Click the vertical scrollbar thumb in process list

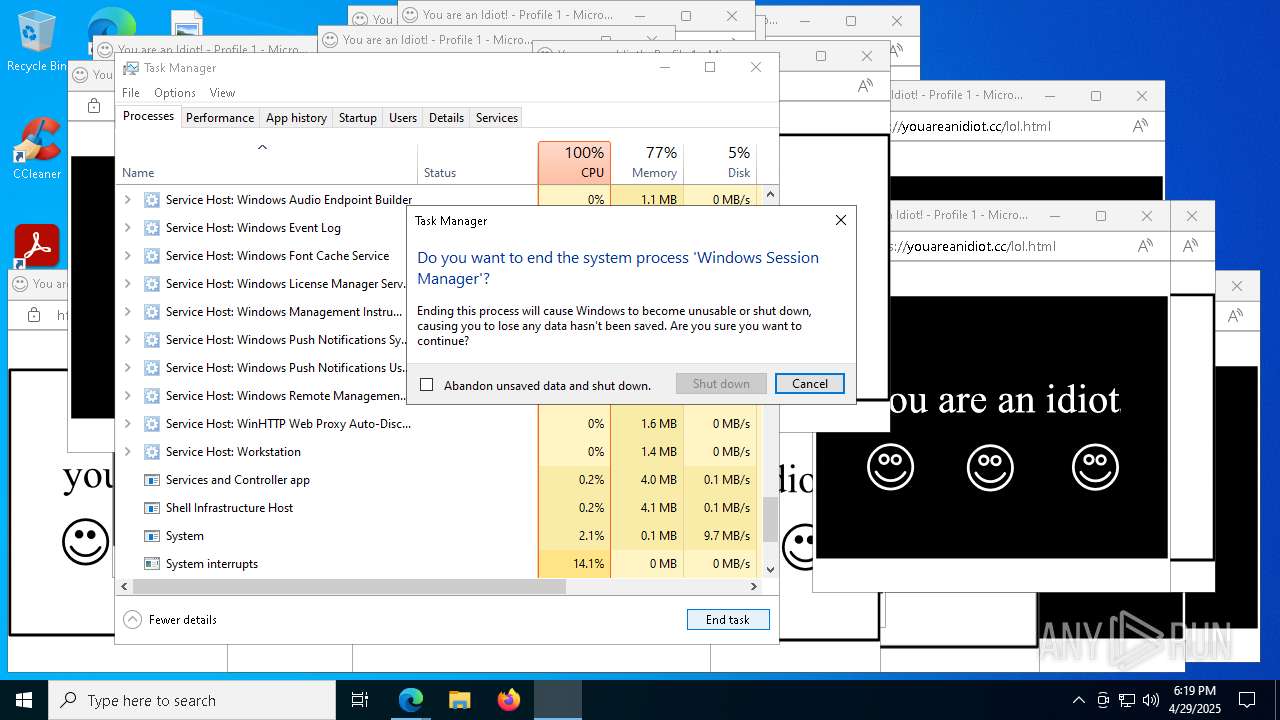(x=770, y=519)
